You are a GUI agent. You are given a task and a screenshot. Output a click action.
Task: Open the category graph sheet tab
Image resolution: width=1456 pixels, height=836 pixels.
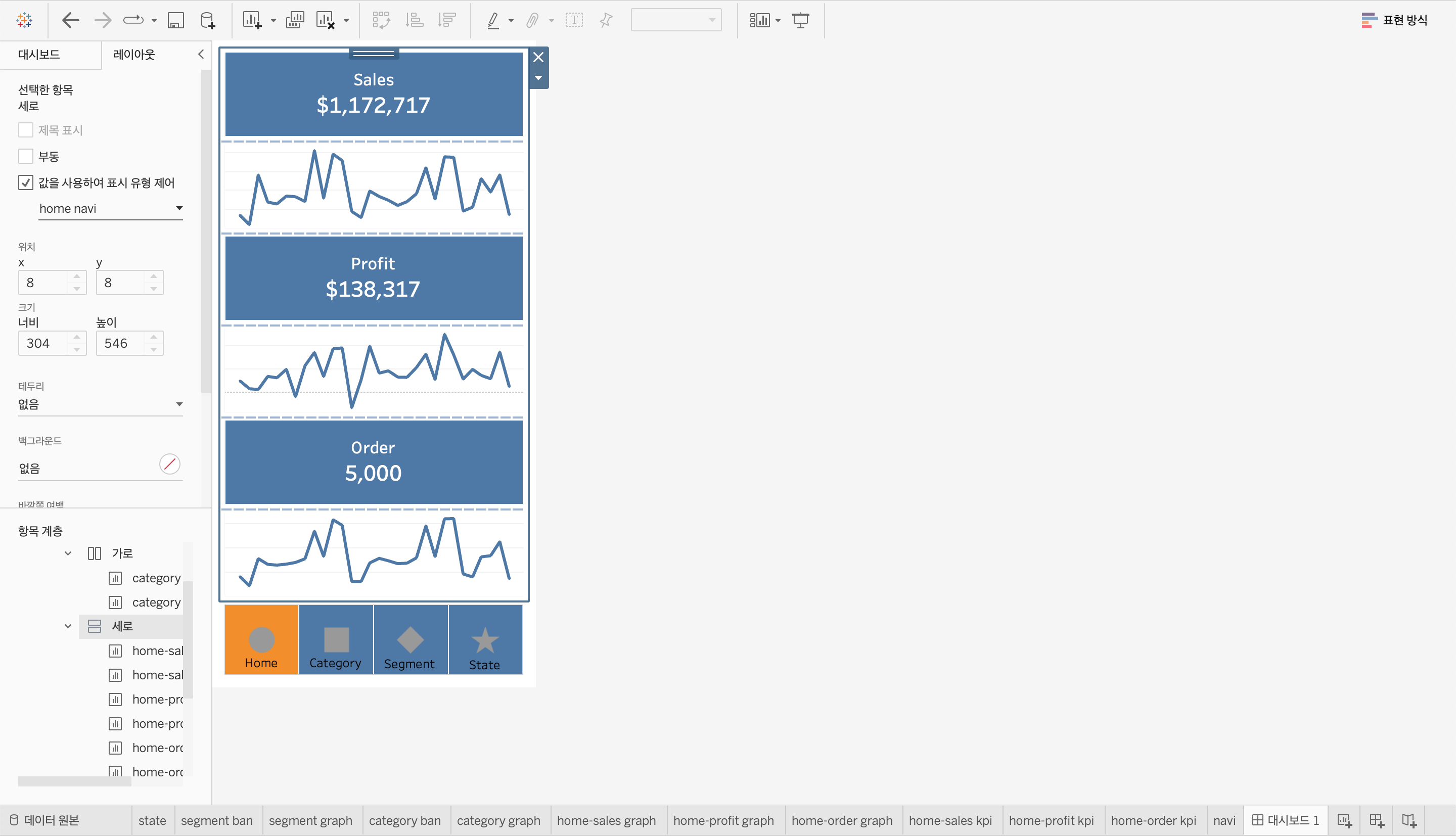click(499, 820)
